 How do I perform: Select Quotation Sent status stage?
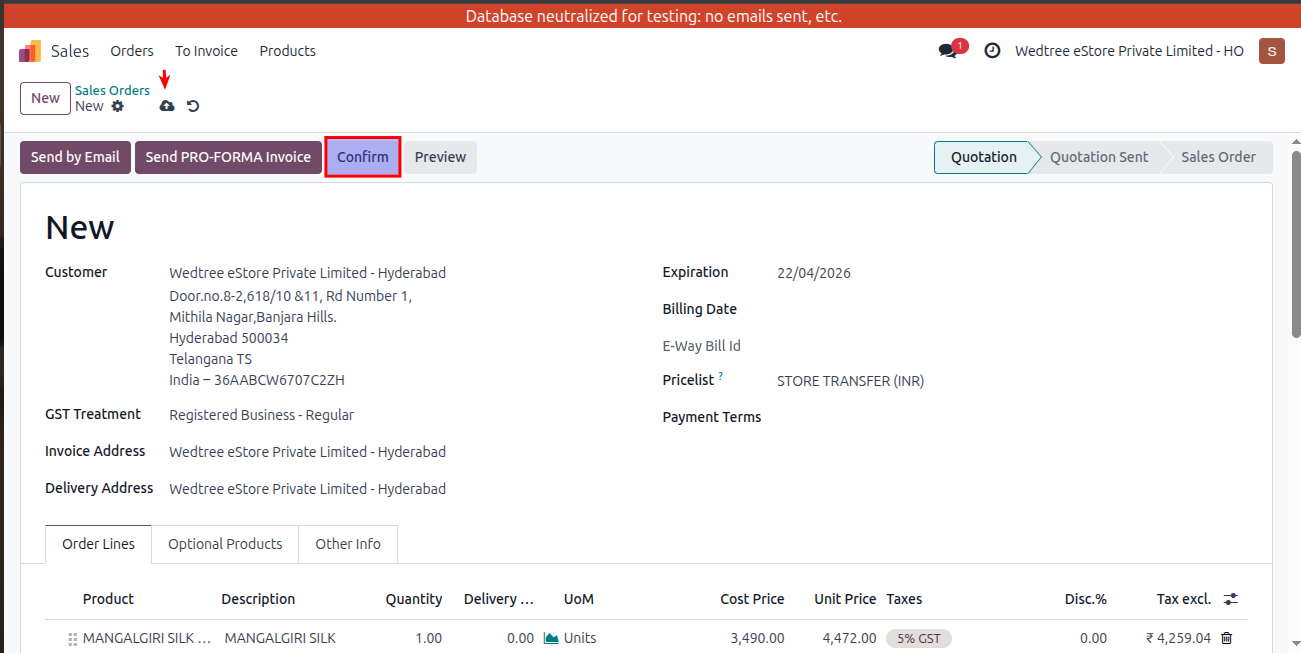click(1099, 157)
